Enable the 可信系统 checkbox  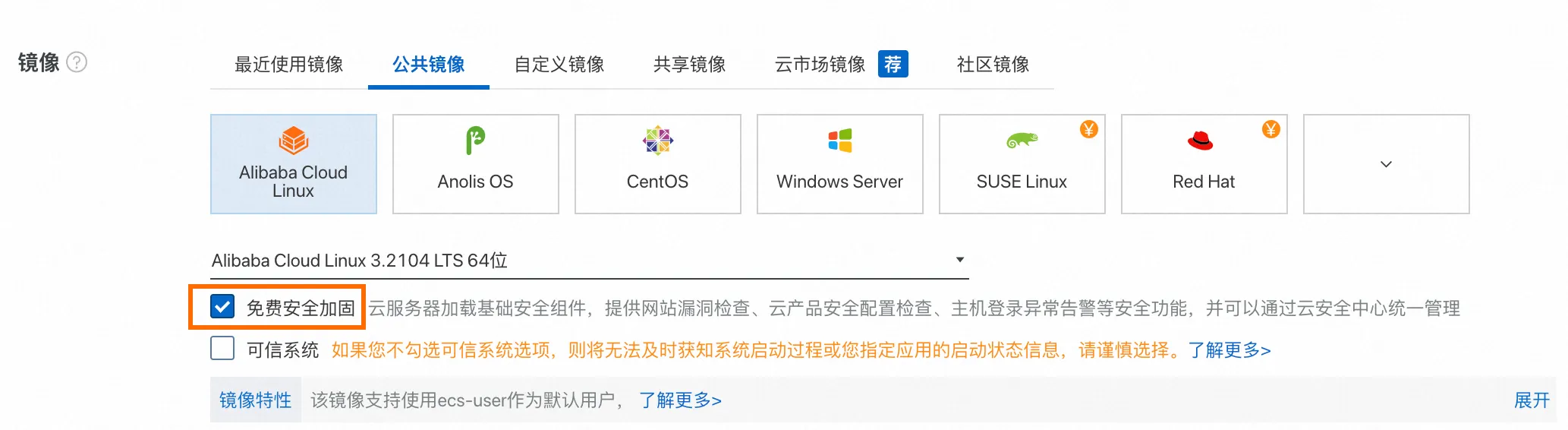click(222, 349)
